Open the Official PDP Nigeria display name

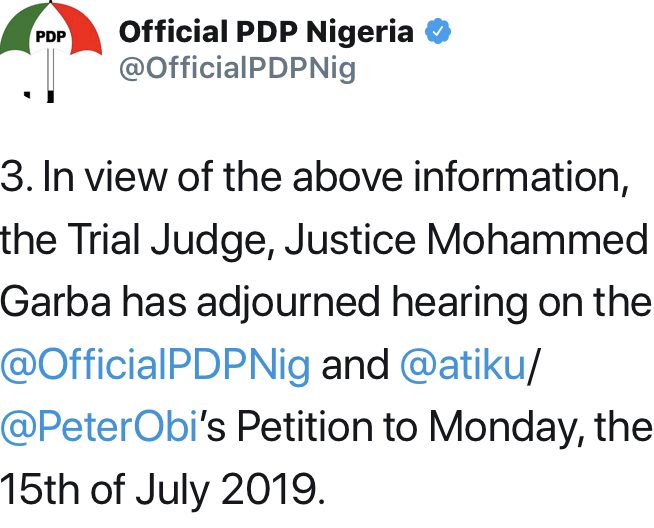266,32
